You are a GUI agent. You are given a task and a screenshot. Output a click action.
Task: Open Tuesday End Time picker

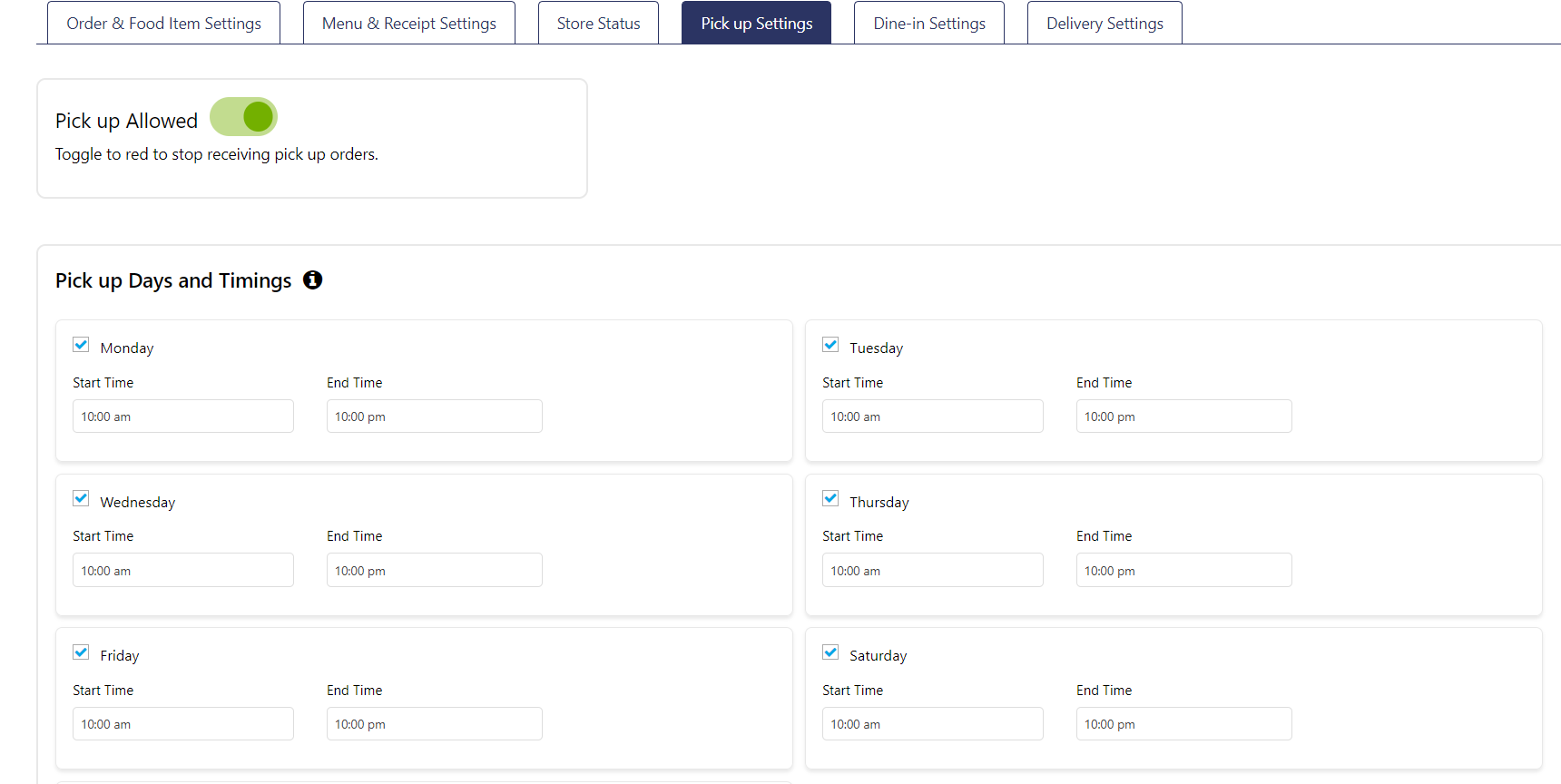tap(1183, 416)
